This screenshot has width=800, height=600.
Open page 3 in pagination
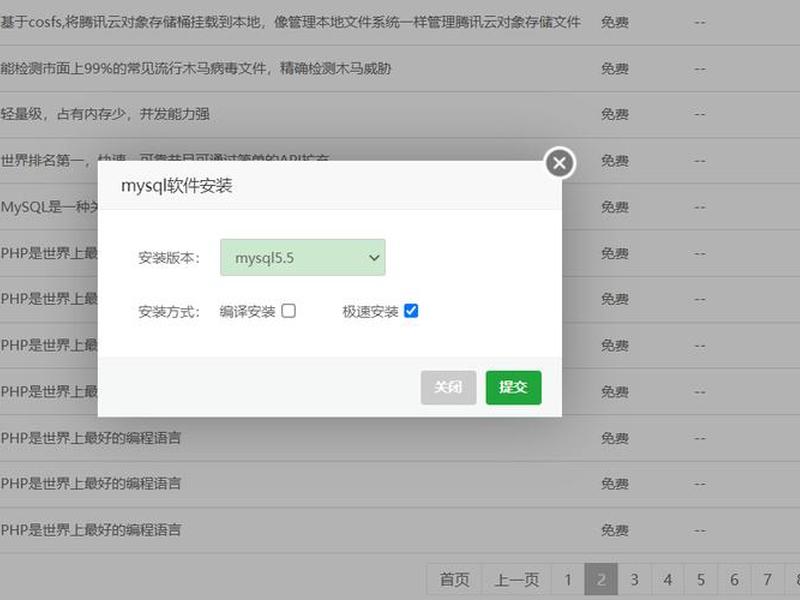(x=634, y=580)
